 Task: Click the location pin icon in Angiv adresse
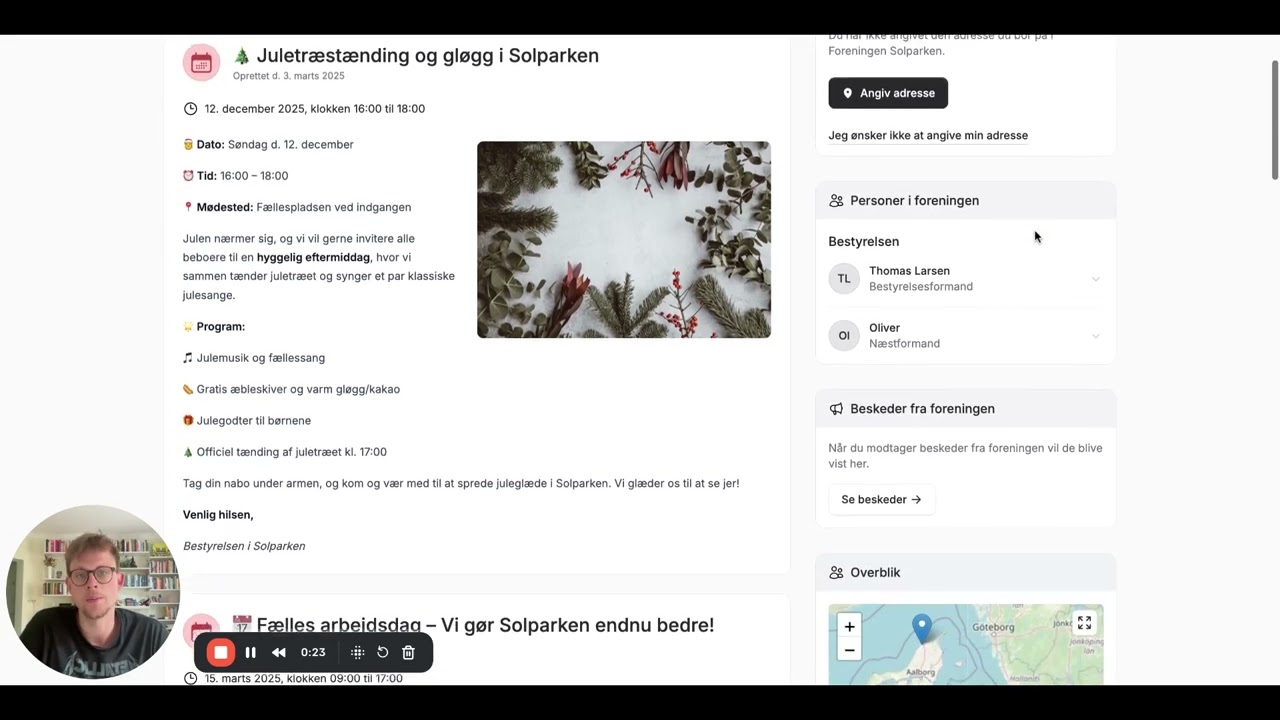[848, 93]
